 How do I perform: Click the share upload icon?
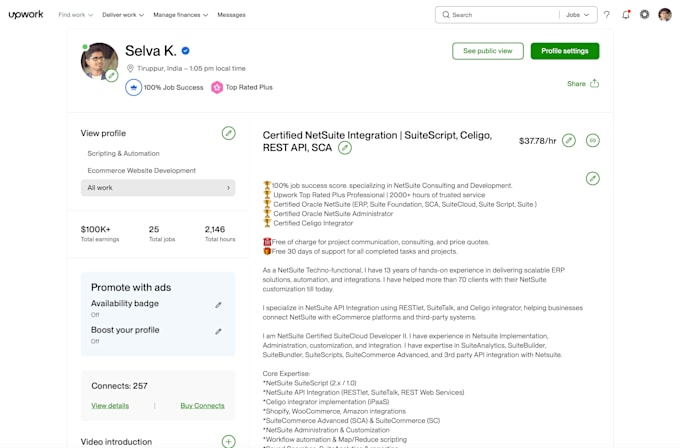coord(595,83)
